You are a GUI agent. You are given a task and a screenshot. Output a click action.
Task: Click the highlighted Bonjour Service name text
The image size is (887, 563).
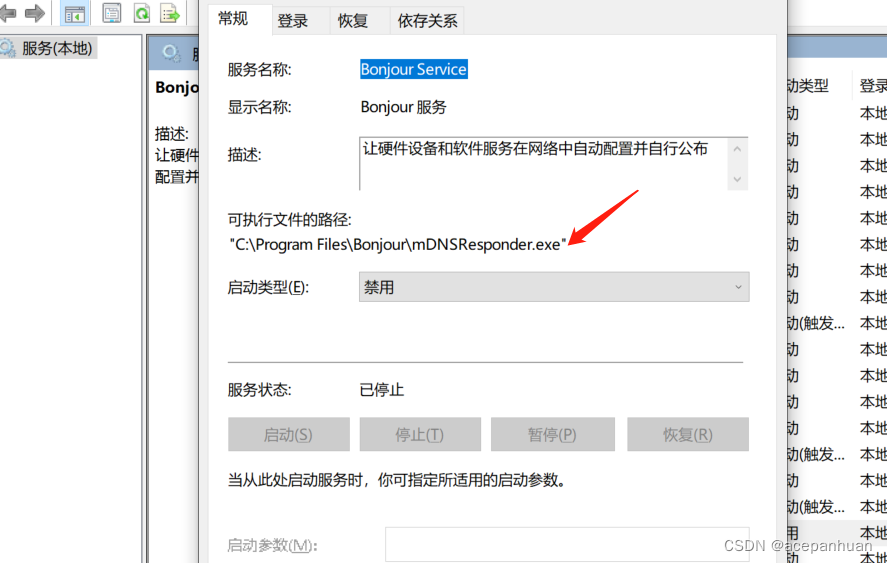(x=414, y=69)
